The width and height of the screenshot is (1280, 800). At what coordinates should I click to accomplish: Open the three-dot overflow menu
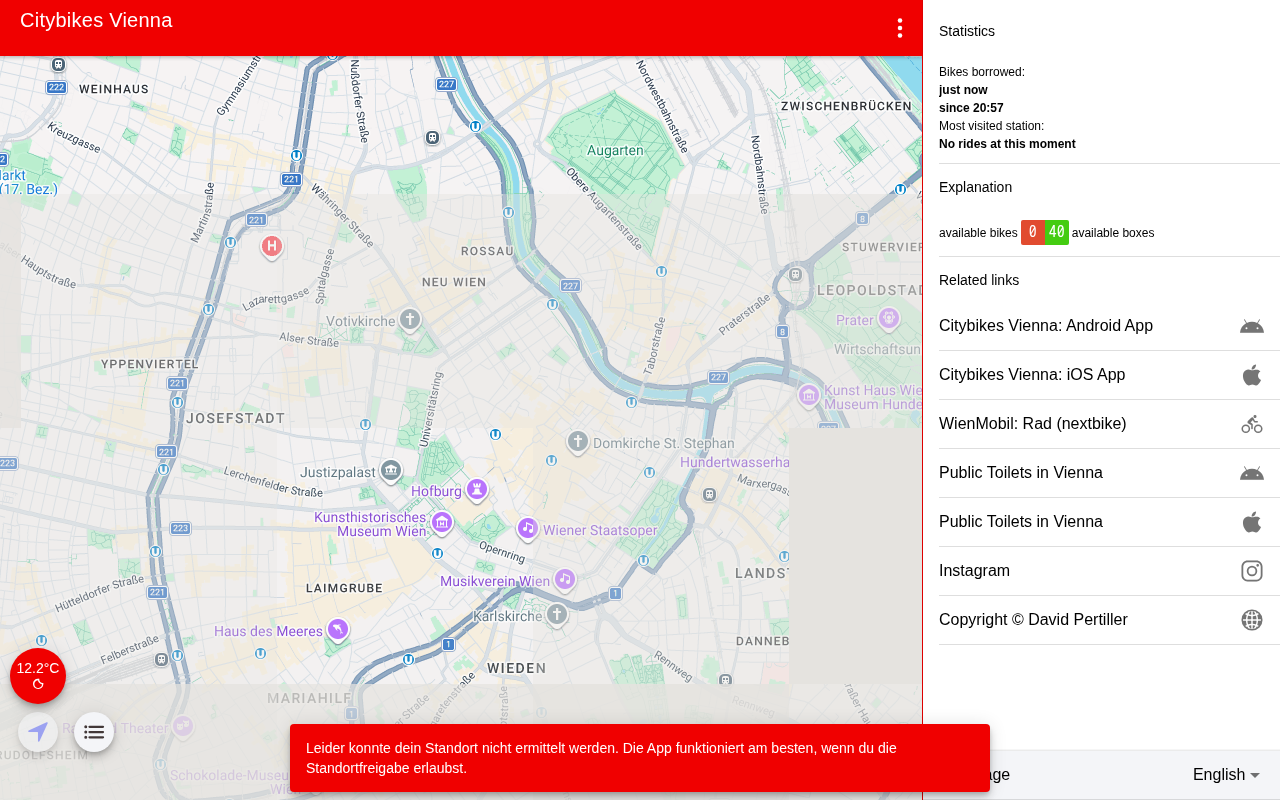click(900, 28)
